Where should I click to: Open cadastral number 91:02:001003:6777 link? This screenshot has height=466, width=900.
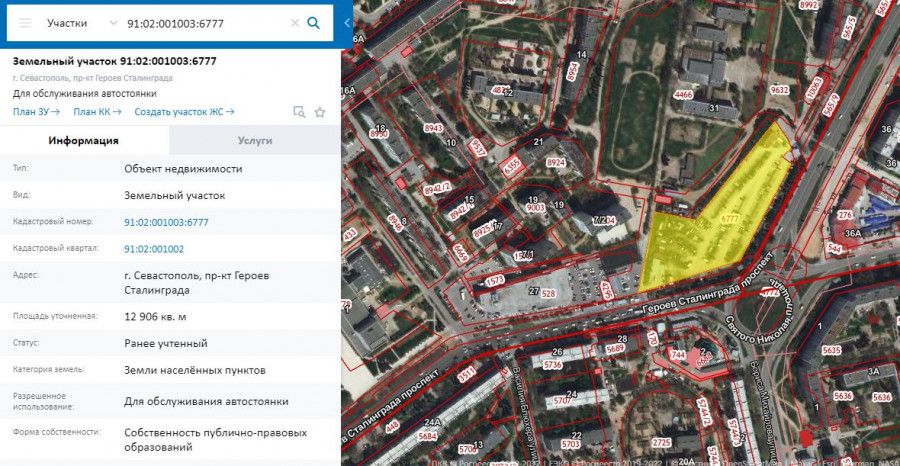[166, 222]
